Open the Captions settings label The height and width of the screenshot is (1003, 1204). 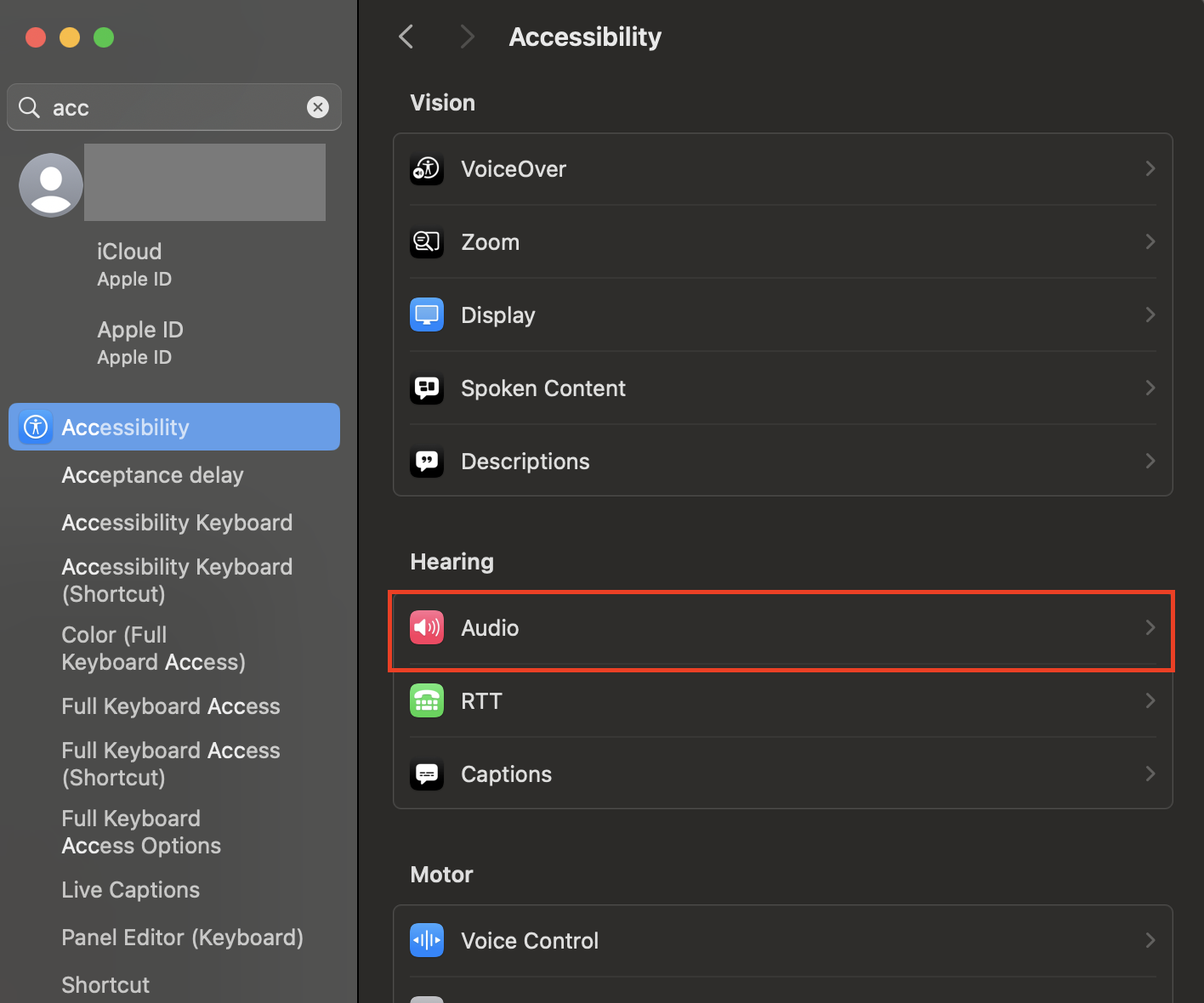pyautogui.click(x=506, y=774)
